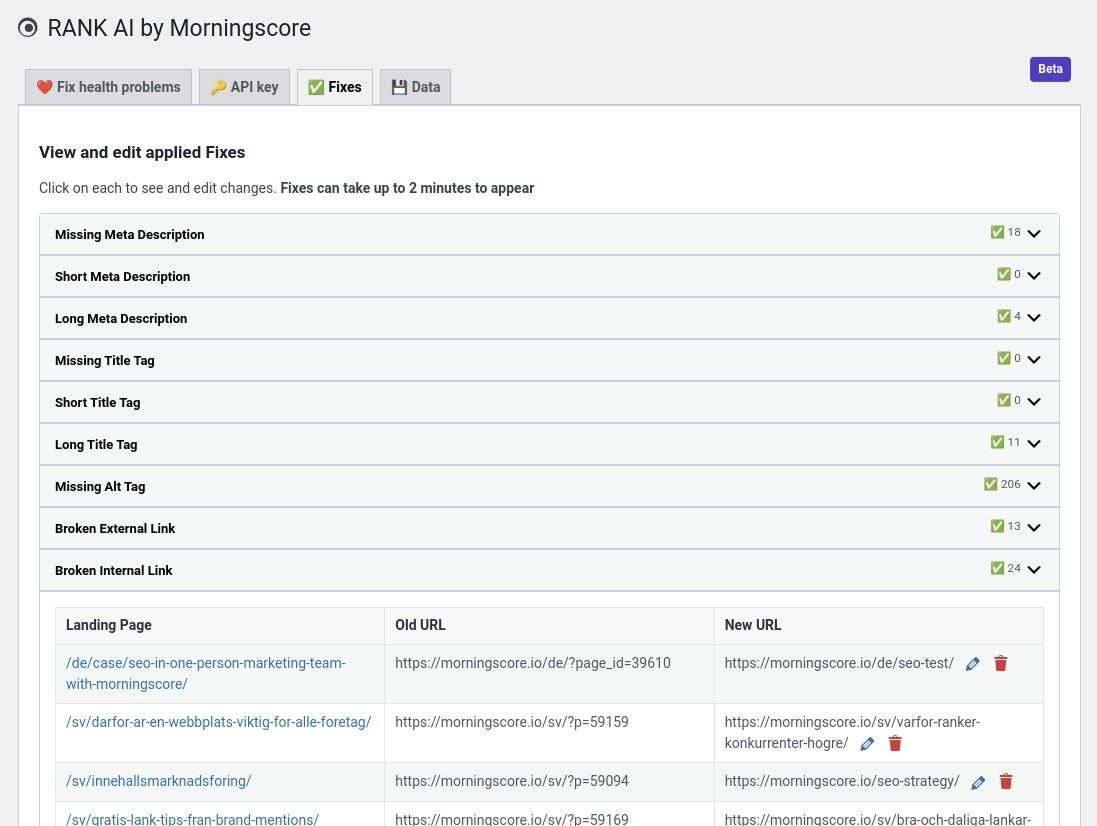This screenshot has height=826, width=1097.
Task: Expand the Broken External Link chevron
Action: coord(1034,528)
